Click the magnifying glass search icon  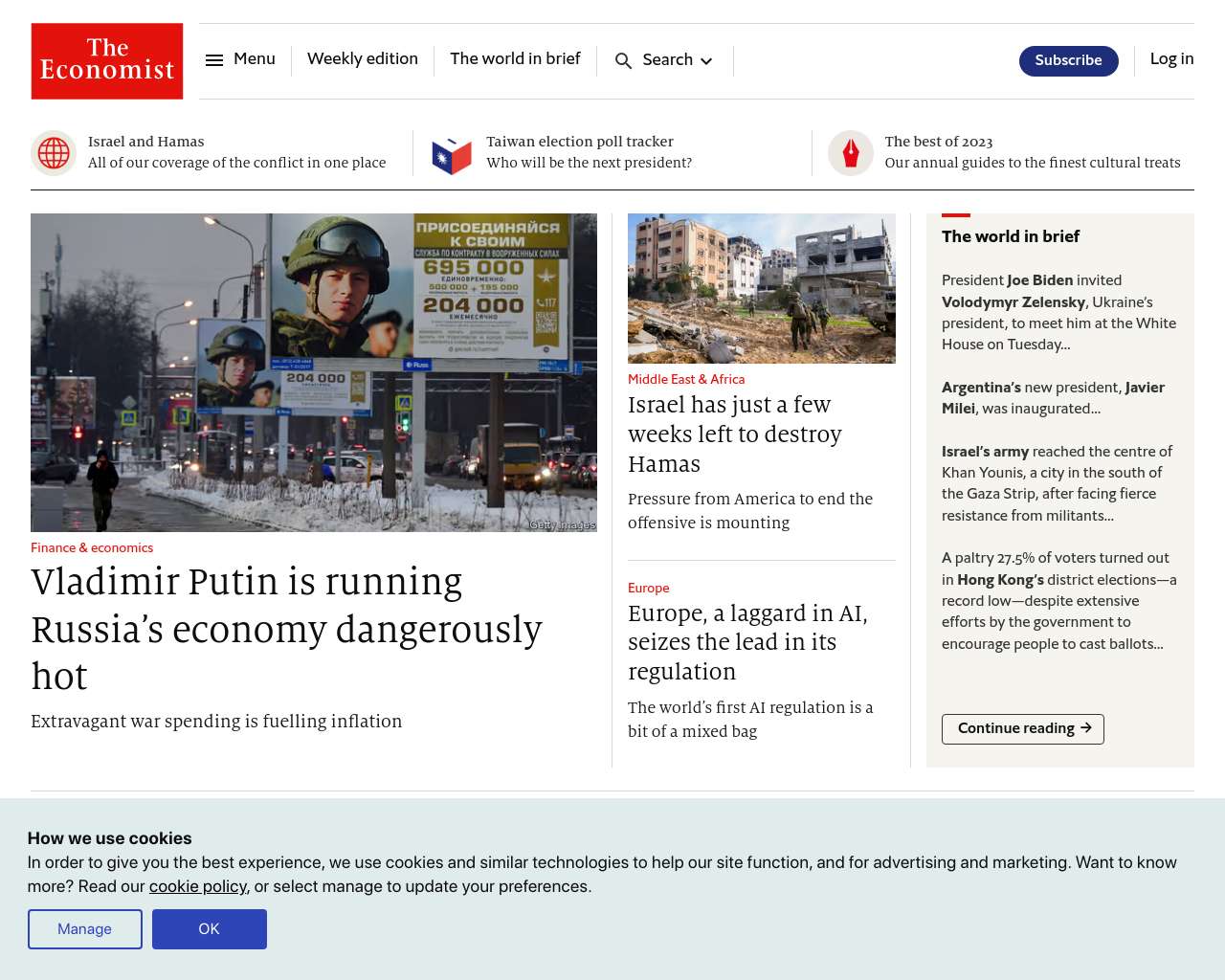point(623,60)
